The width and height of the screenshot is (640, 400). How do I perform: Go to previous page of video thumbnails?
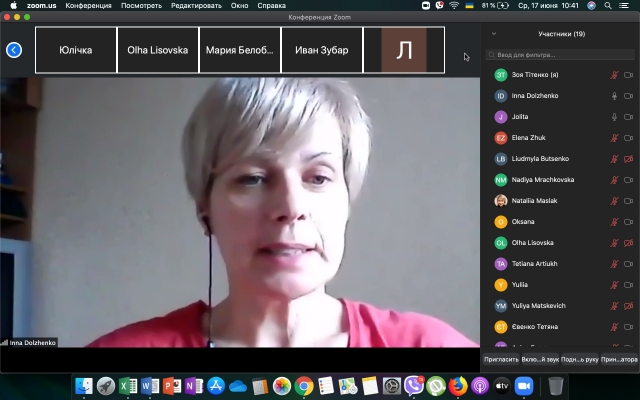pyautogui.click(x=14, y=50)
